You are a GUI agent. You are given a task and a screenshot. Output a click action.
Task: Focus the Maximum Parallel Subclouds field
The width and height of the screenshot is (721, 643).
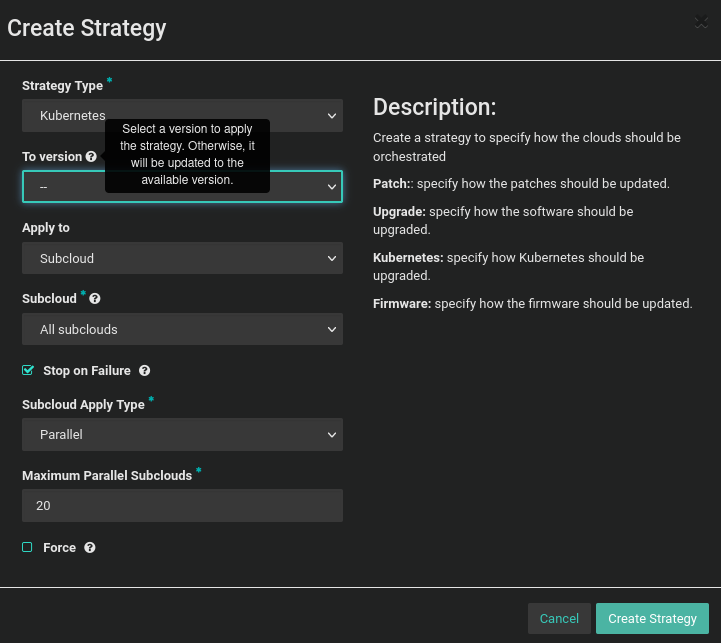pyautogui.click(x=182, y=506)
